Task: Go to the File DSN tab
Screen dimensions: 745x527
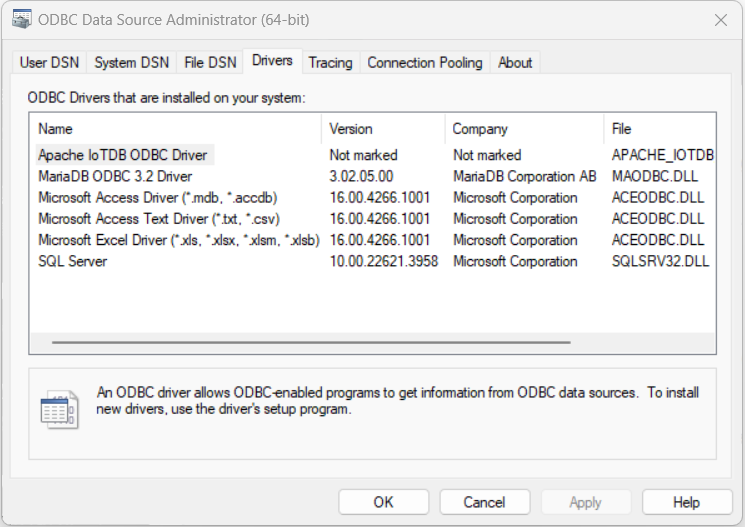Action: coord(210,62)
